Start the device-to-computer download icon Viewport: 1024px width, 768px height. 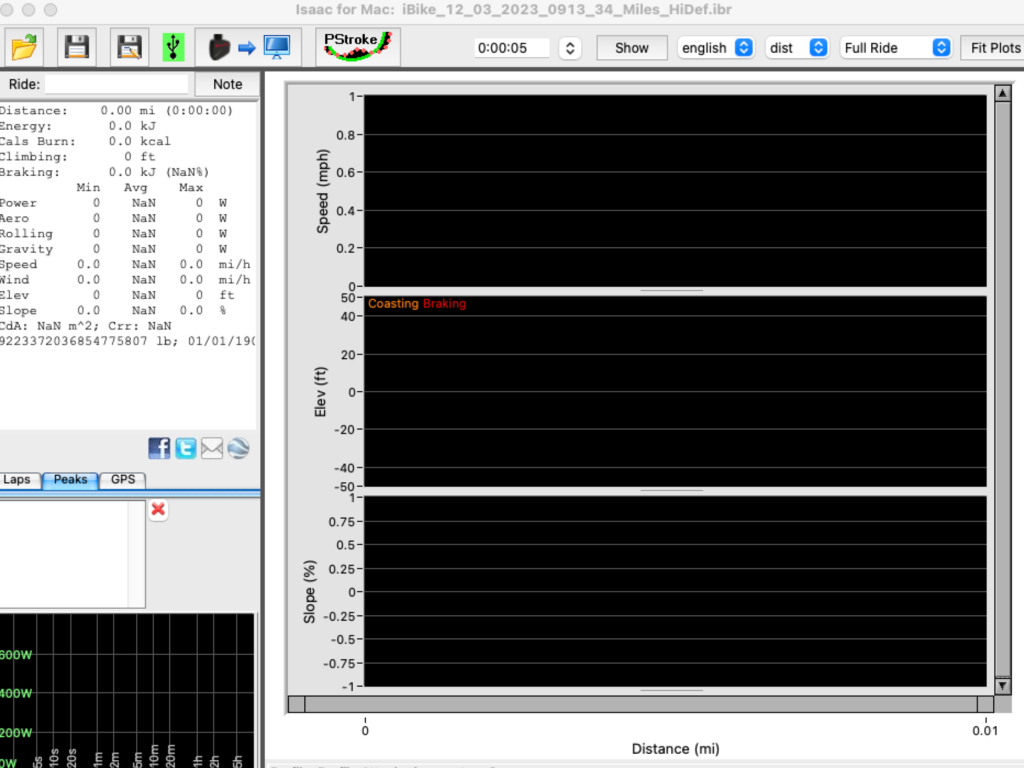[248, 46]
